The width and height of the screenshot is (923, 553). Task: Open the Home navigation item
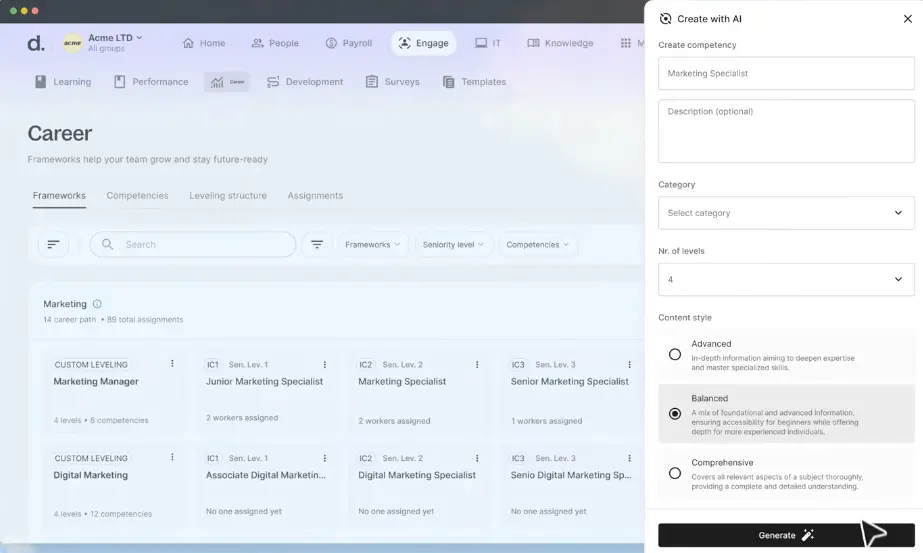pyautogui.click(x=204, y=43)
